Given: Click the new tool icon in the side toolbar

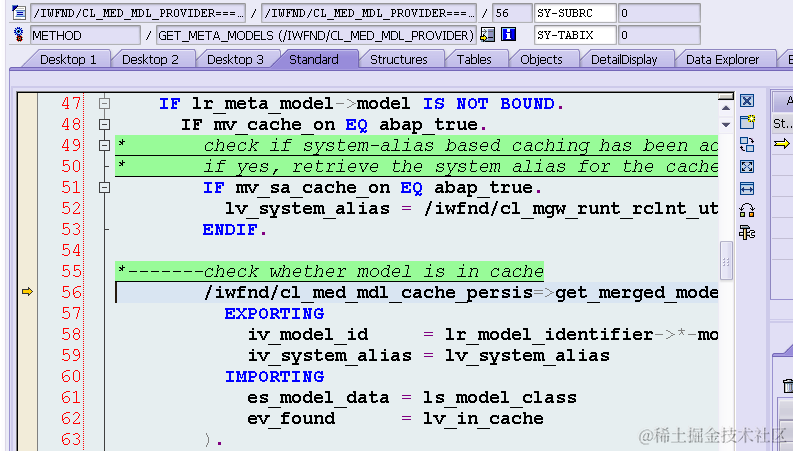Looking at the screenshot, I should (747, 122).
